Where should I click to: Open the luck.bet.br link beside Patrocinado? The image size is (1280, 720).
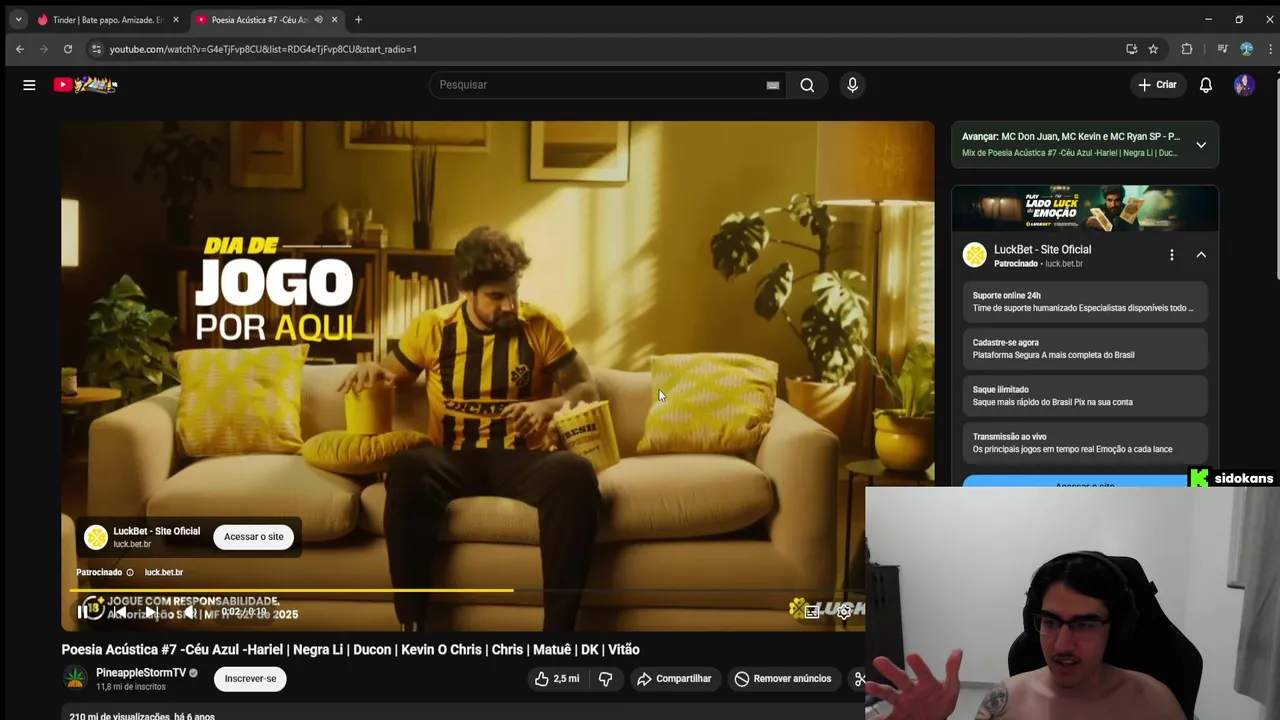coord(164,573)
